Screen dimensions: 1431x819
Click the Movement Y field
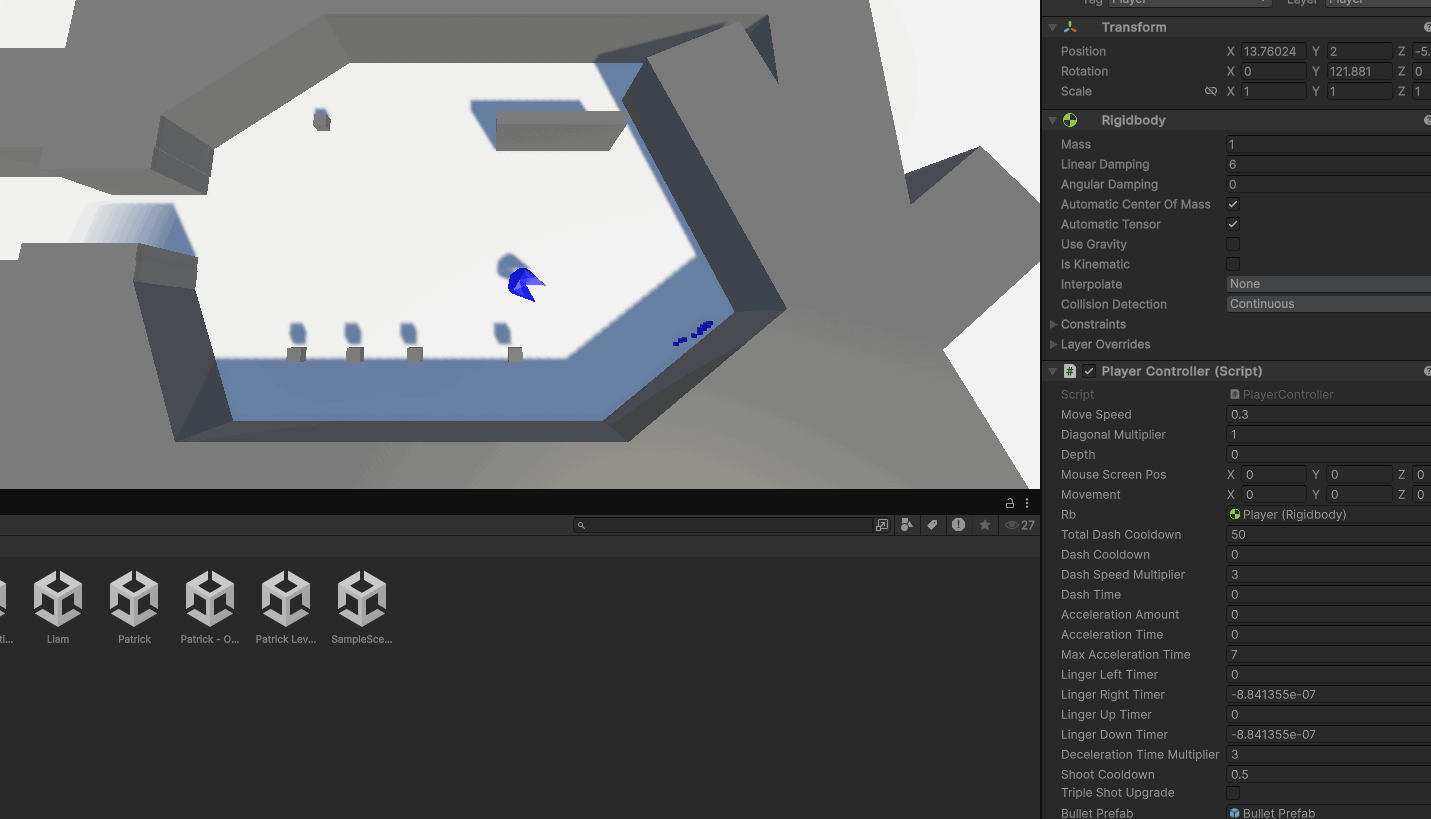tap(1359, 494)
